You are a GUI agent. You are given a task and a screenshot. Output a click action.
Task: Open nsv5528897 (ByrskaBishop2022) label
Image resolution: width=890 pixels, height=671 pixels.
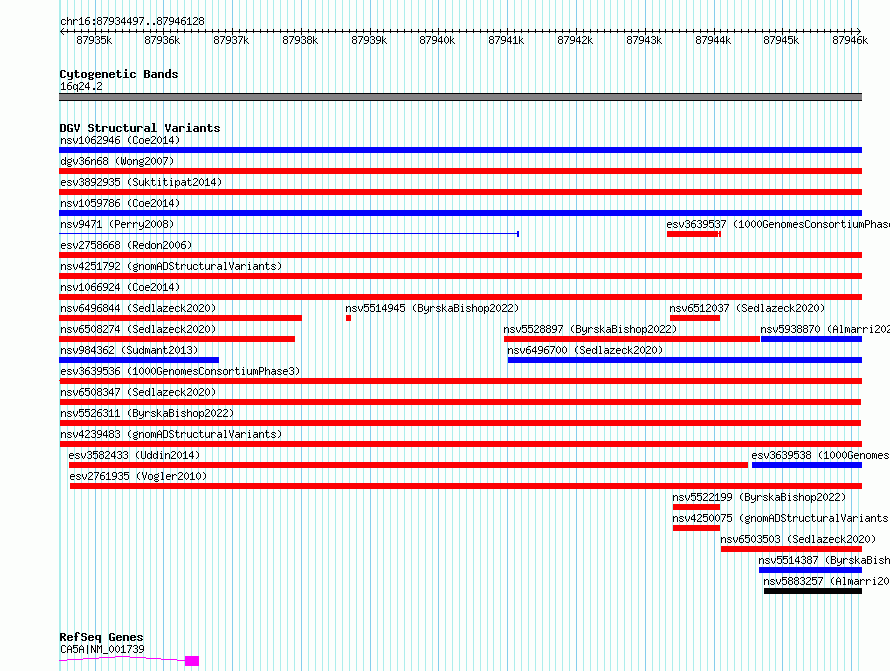pyautogui.click(x=590, y=329)
